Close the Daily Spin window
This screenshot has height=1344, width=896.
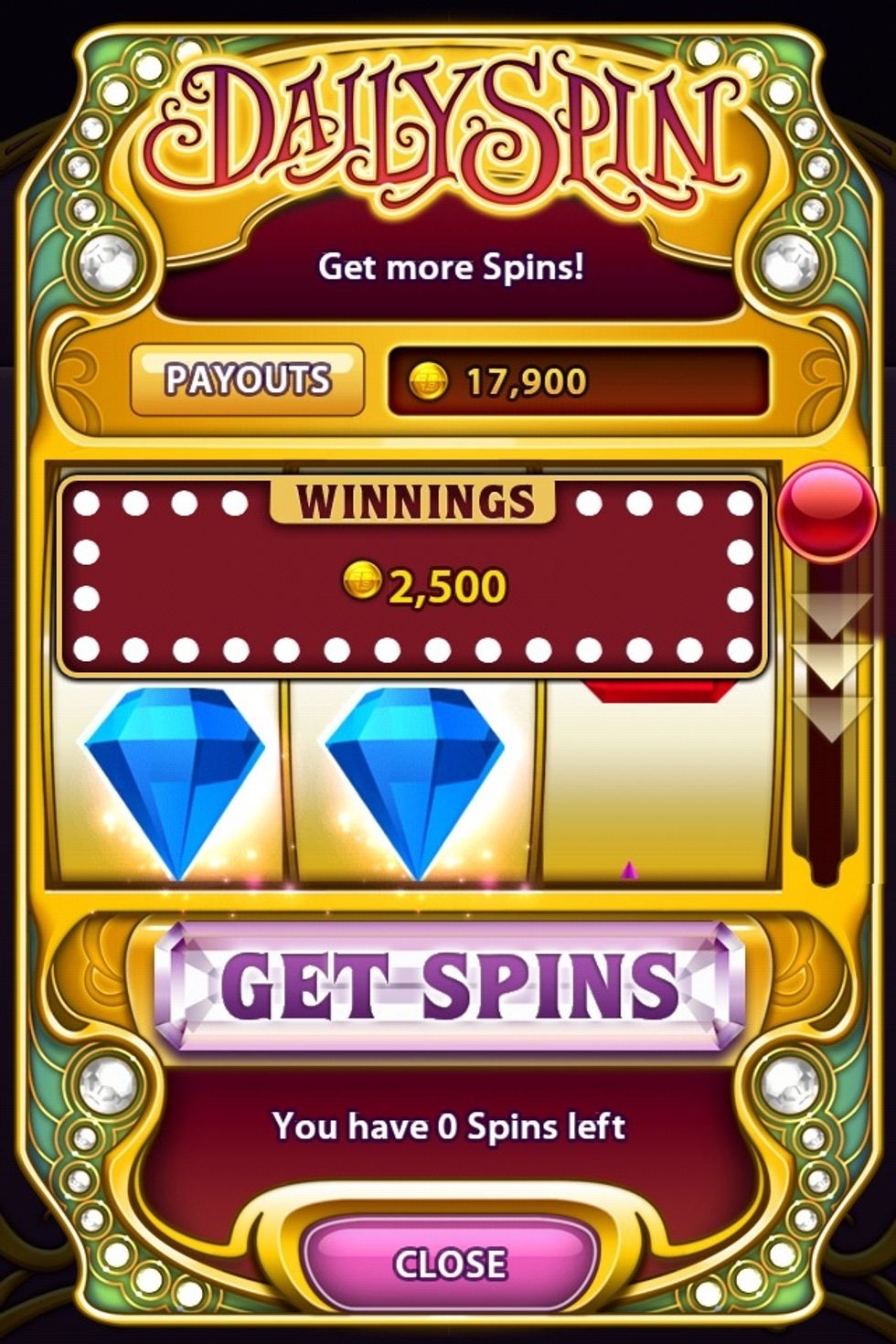(x=449, y=1264)
